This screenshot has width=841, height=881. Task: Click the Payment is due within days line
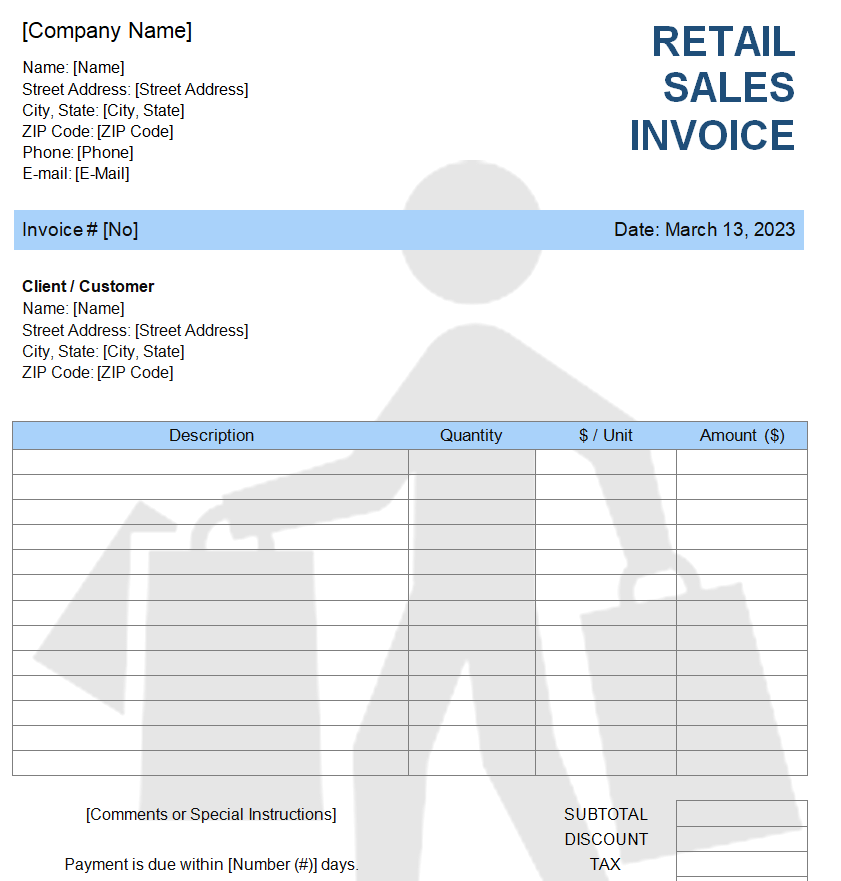(211, 865)
